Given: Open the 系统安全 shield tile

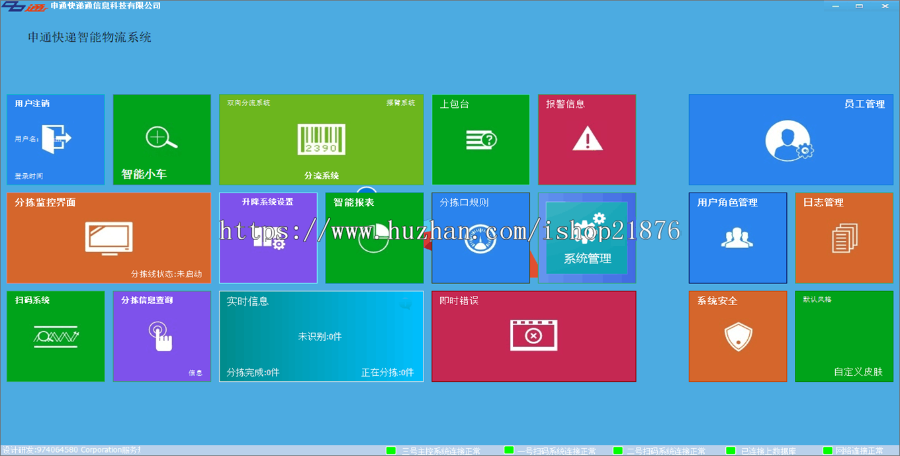Looking at the screenshot, I should pyautogui.click(x=738, y=336).
